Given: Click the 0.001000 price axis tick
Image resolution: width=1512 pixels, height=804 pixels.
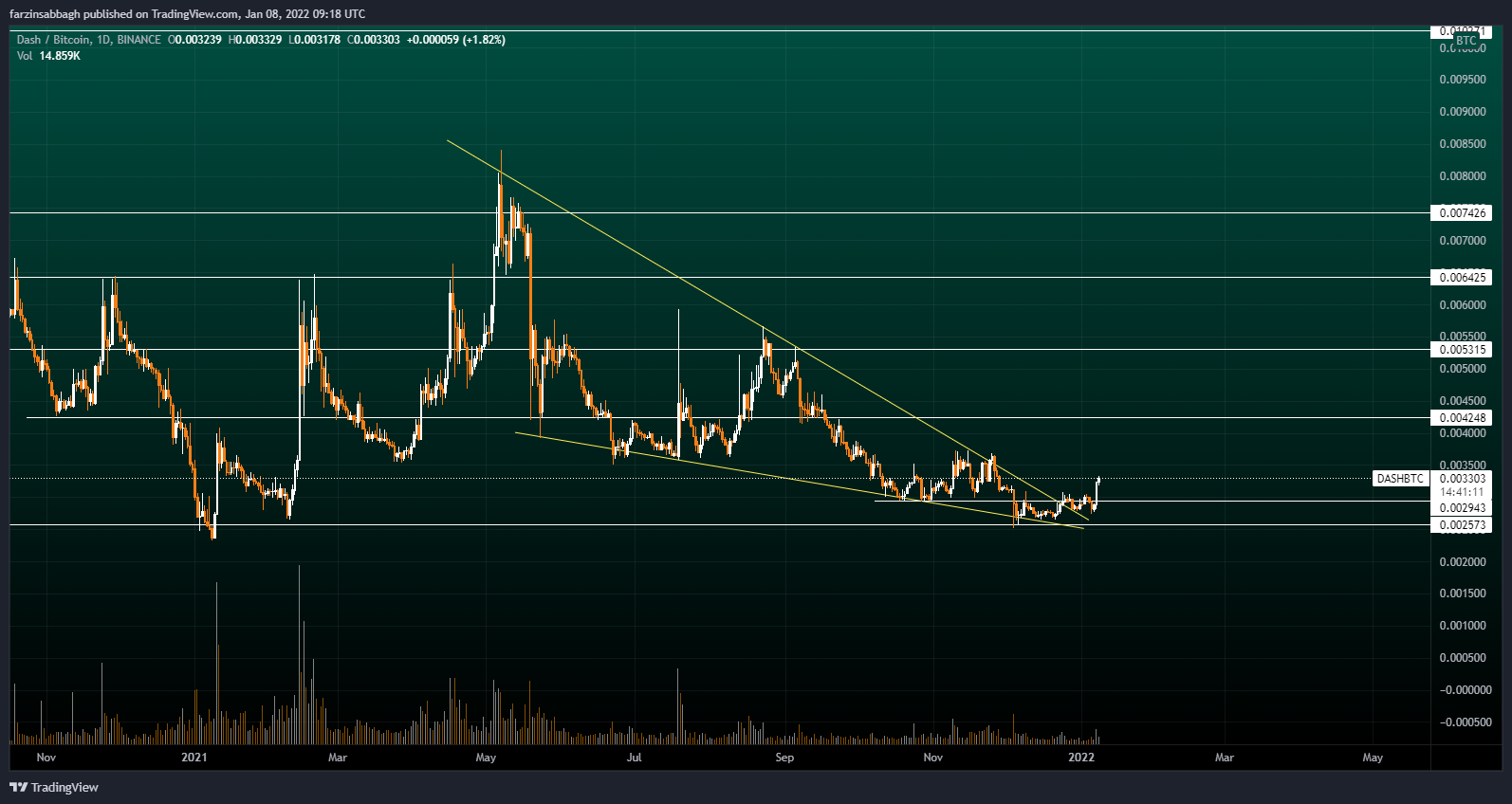Looking at the screenshot, I should pyautogui.click(x=1462, y=626).
